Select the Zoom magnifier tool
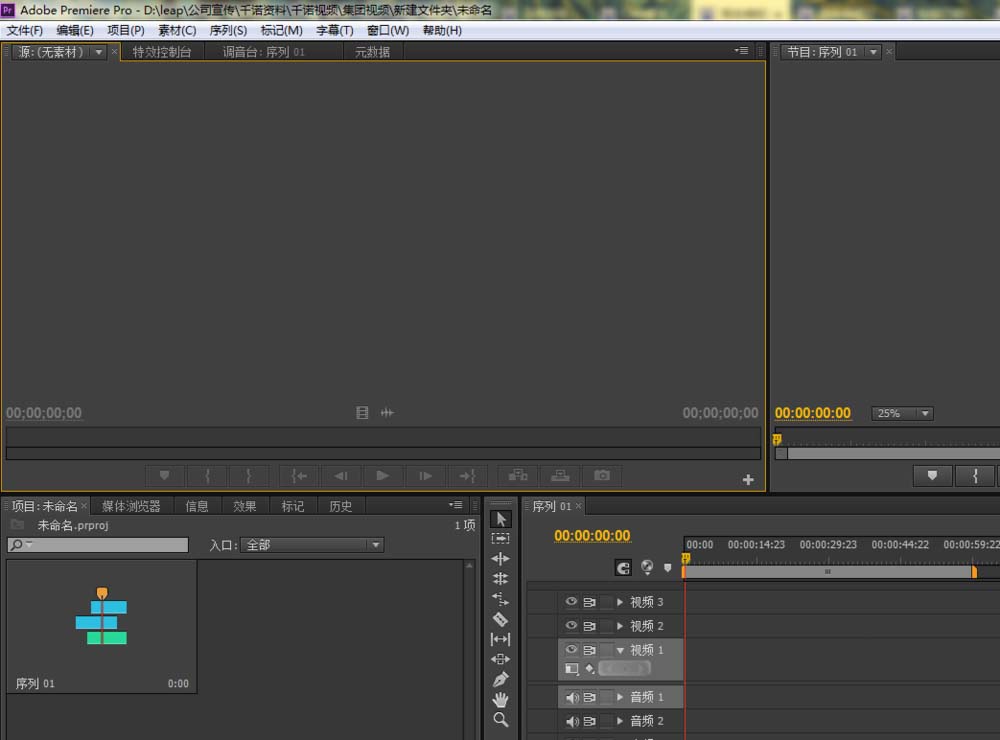Screen dimensions: 1000x740 (x=501, y=720)
